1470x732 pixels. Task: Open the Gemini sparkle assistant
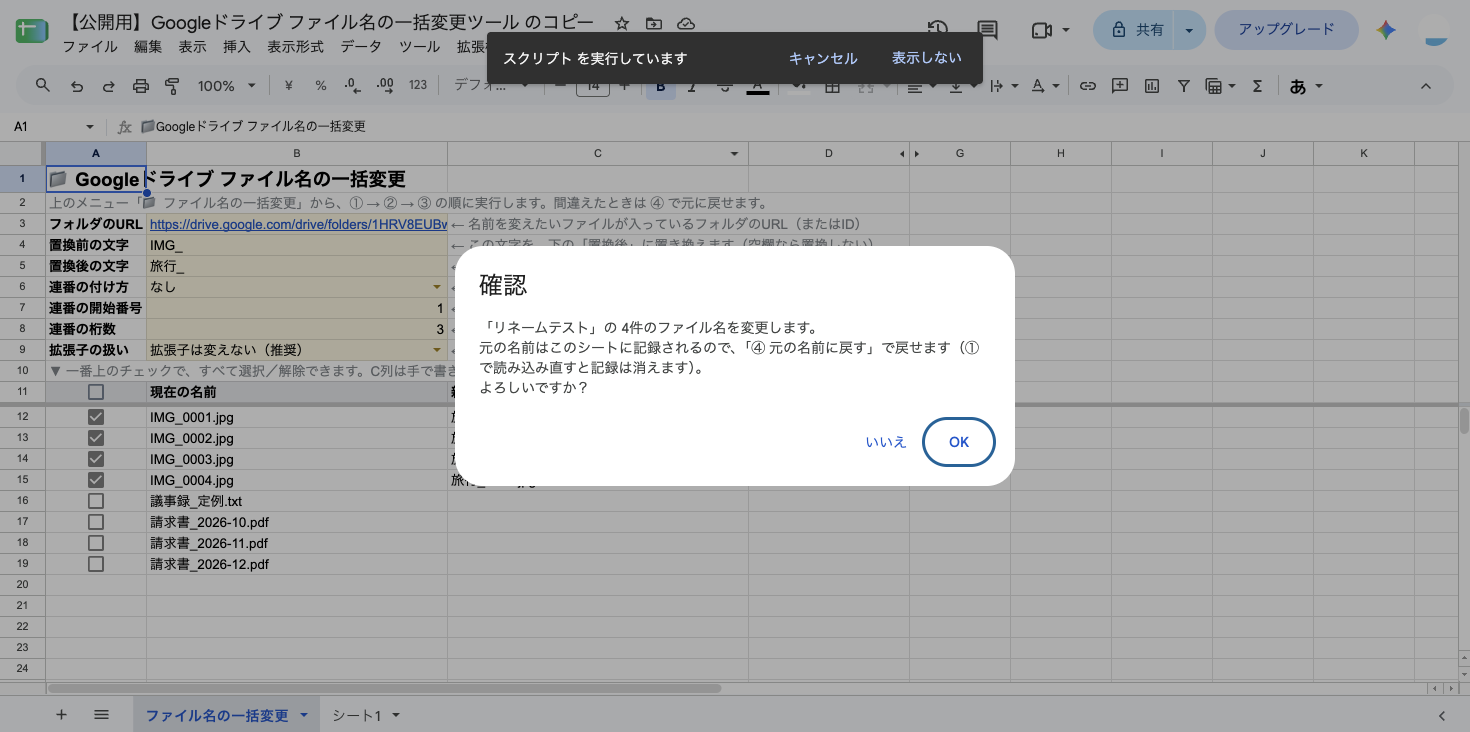1386,30
